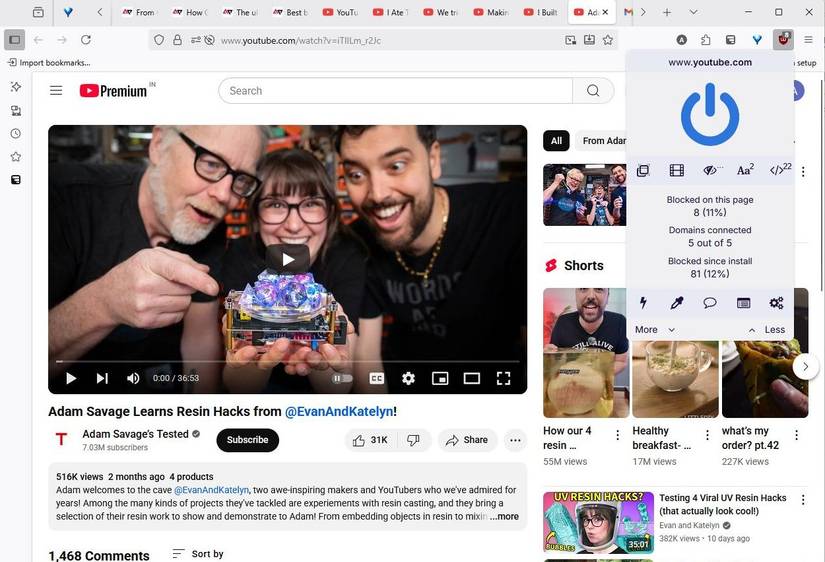Toggle closed captions on the video

click(x=377, y=379)
